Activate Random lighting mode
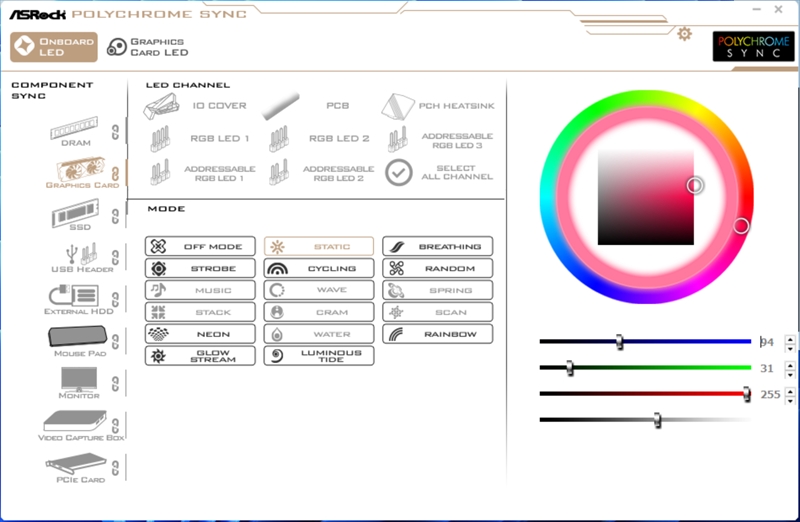800x522 pixels. 438,268
